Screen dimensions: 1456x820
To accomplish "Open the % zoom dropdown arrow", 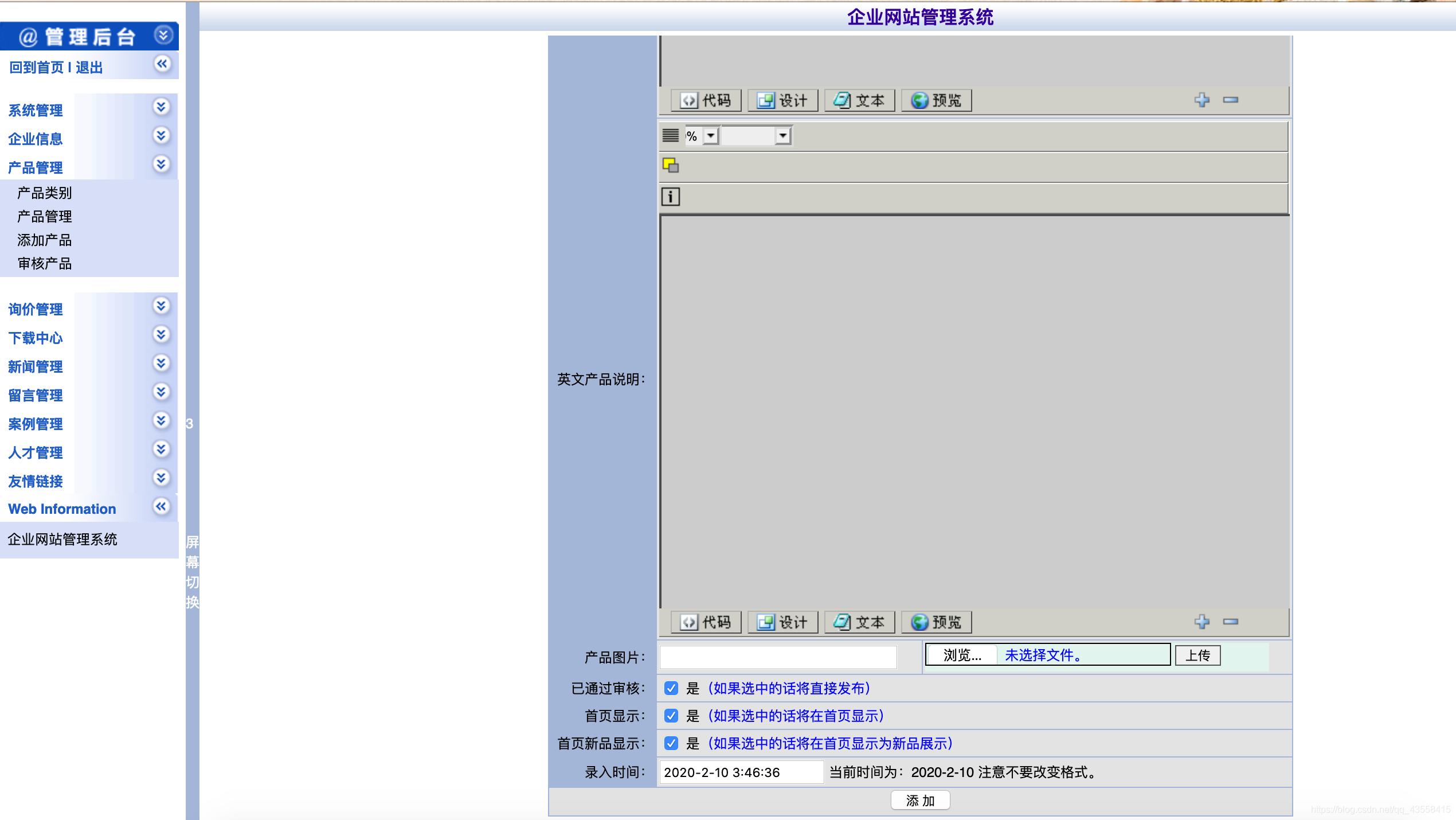I will tap(711, 136).
